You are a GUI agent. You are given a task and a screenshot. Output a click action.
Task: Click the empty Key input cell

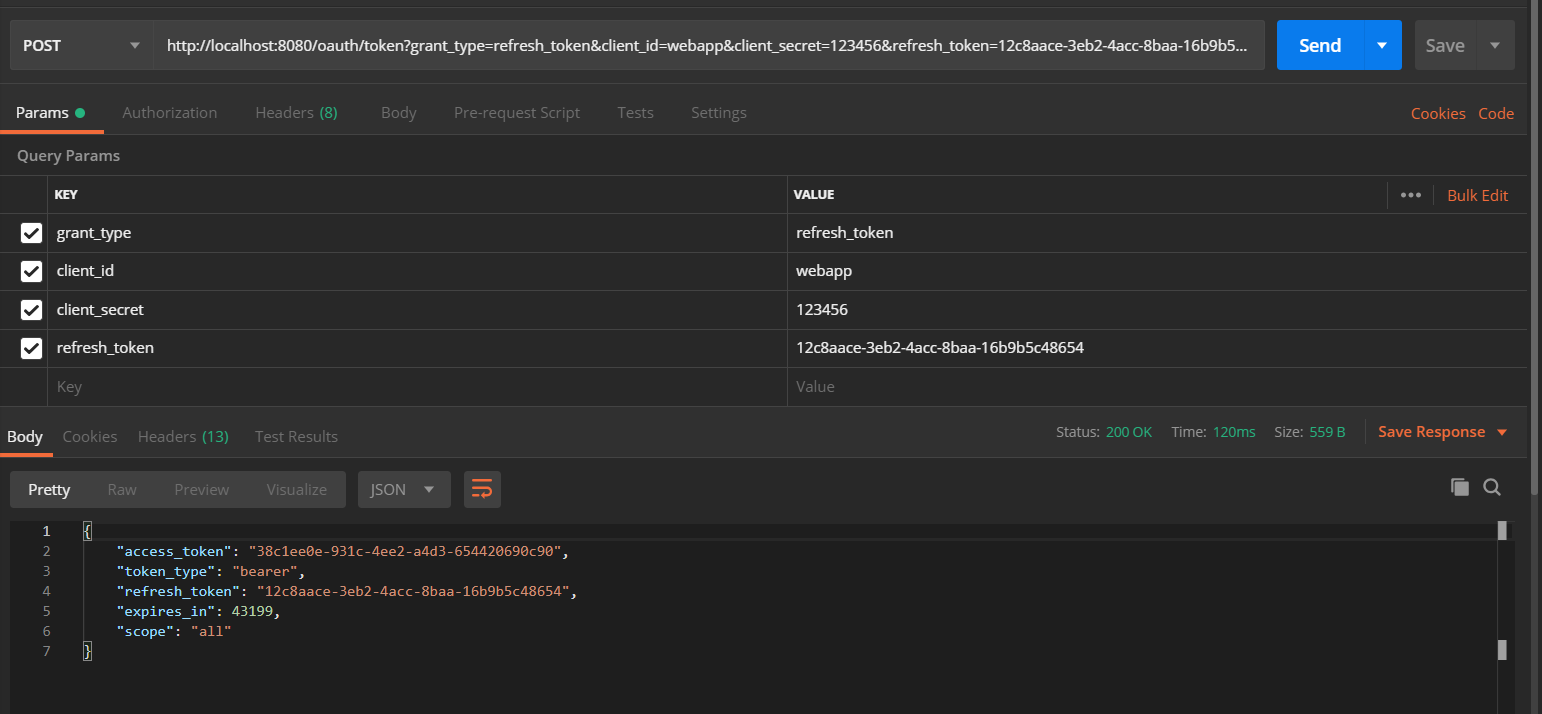pyautogui.click(x=417, y=387)
